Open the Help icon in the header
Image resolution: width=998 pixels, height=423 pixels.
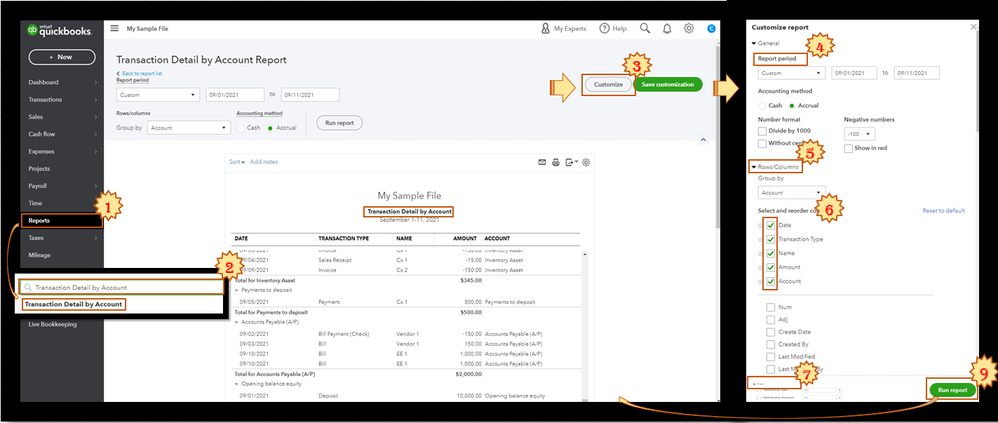click(604, 29)
